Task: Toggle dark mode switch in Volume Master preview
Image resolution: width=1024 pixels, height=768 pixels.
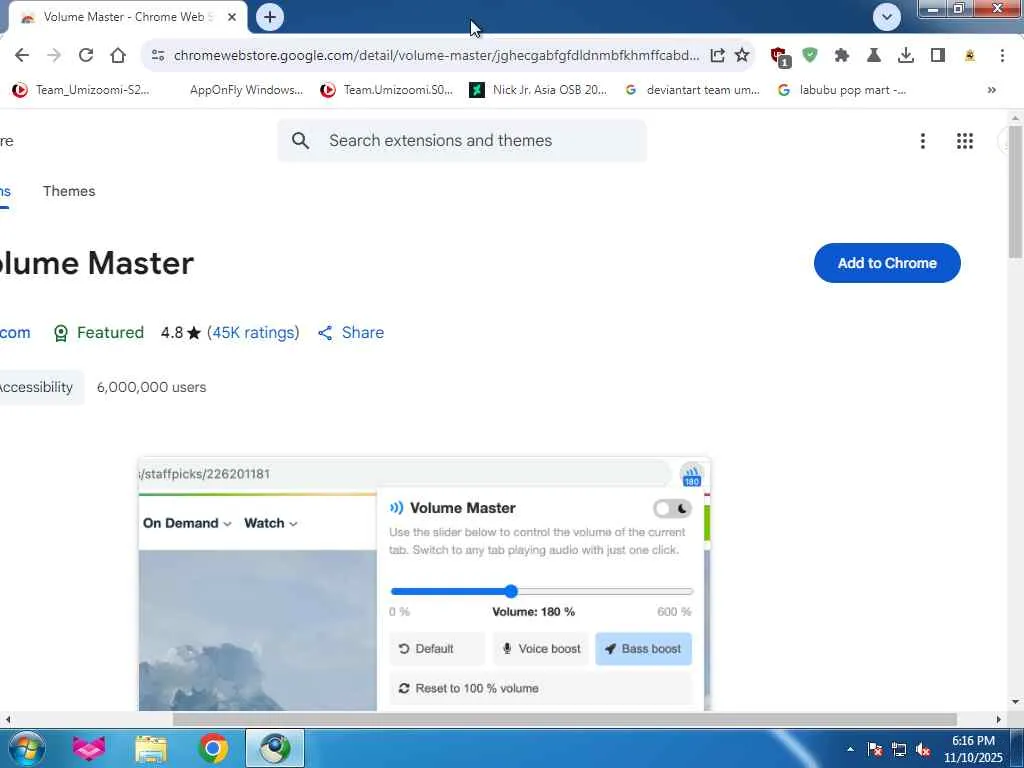Action: 672,508
